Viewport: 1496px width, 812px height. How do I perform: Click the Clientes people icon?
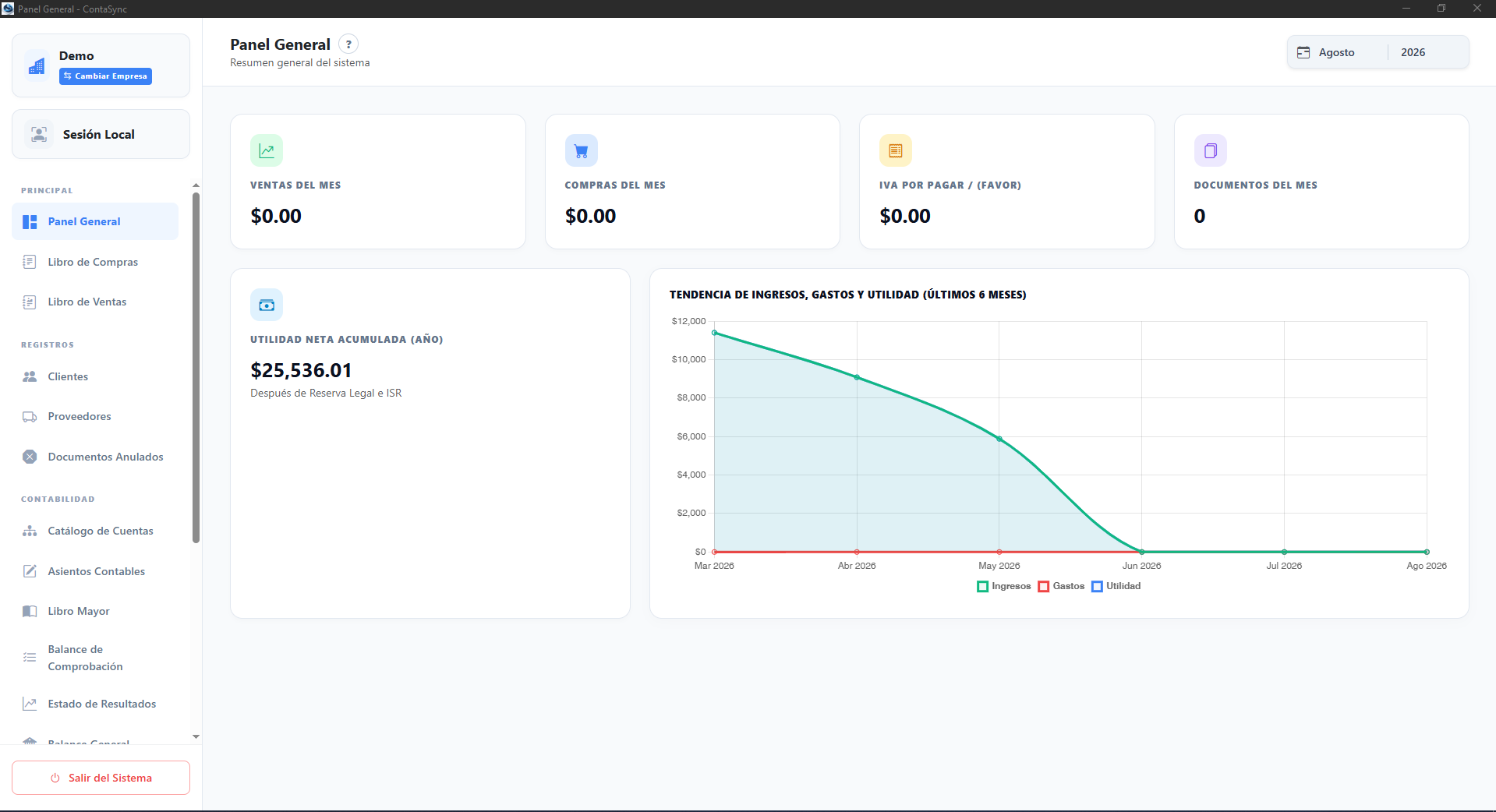pyautogui.click(x=30, y=376)
